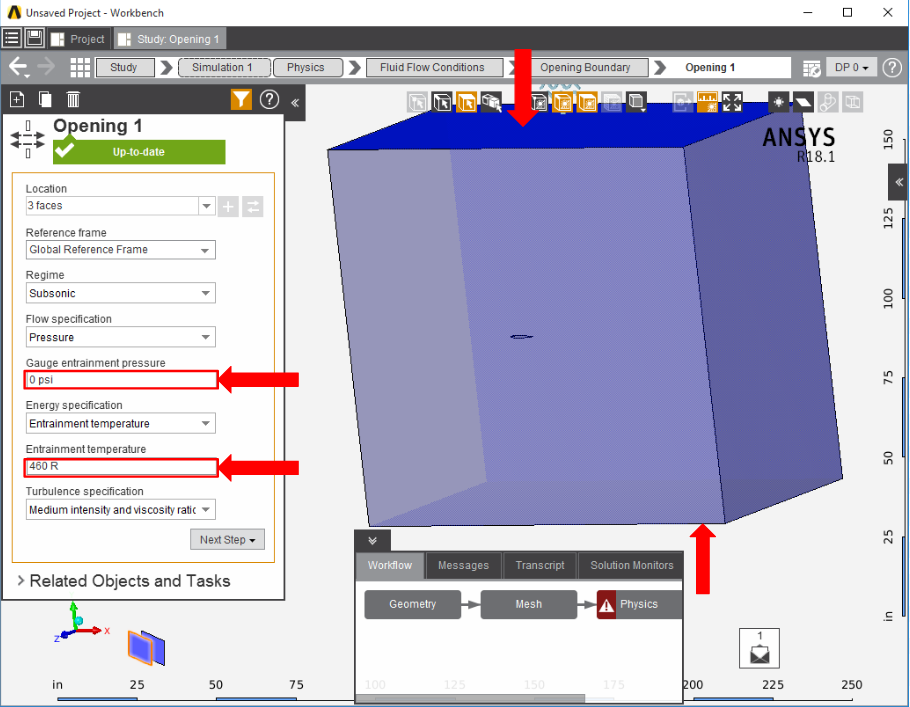The width and height of the screenshot is (910, 707).
Task: Toggle the ruler display
Action: click(707, 103)
